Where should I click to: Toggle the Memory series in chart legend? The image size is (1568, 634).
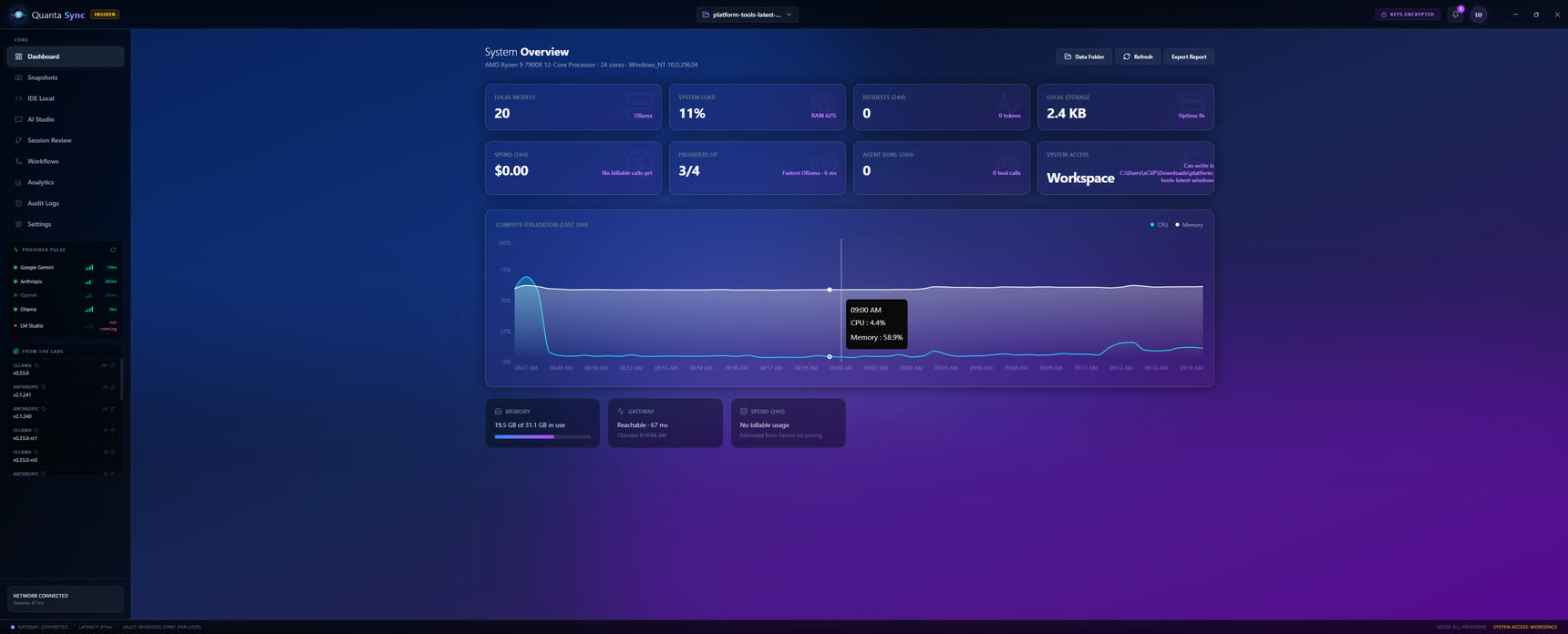click(x=1189, y=225)
